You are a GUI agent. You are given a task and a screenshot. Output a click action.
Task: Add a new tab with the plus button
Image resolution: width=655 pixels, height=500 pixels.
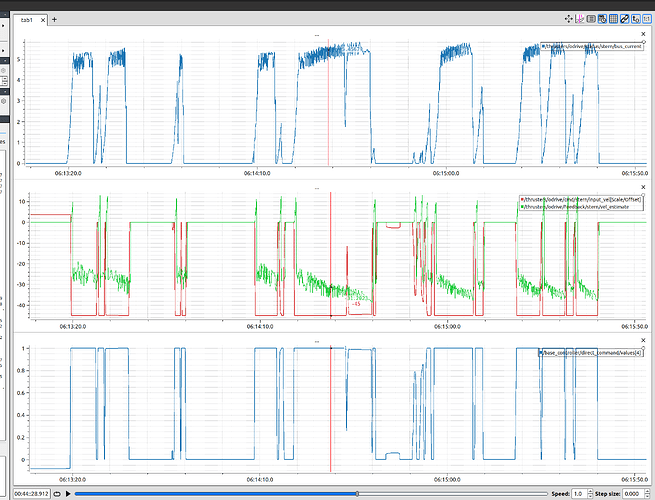click(54, 19)
